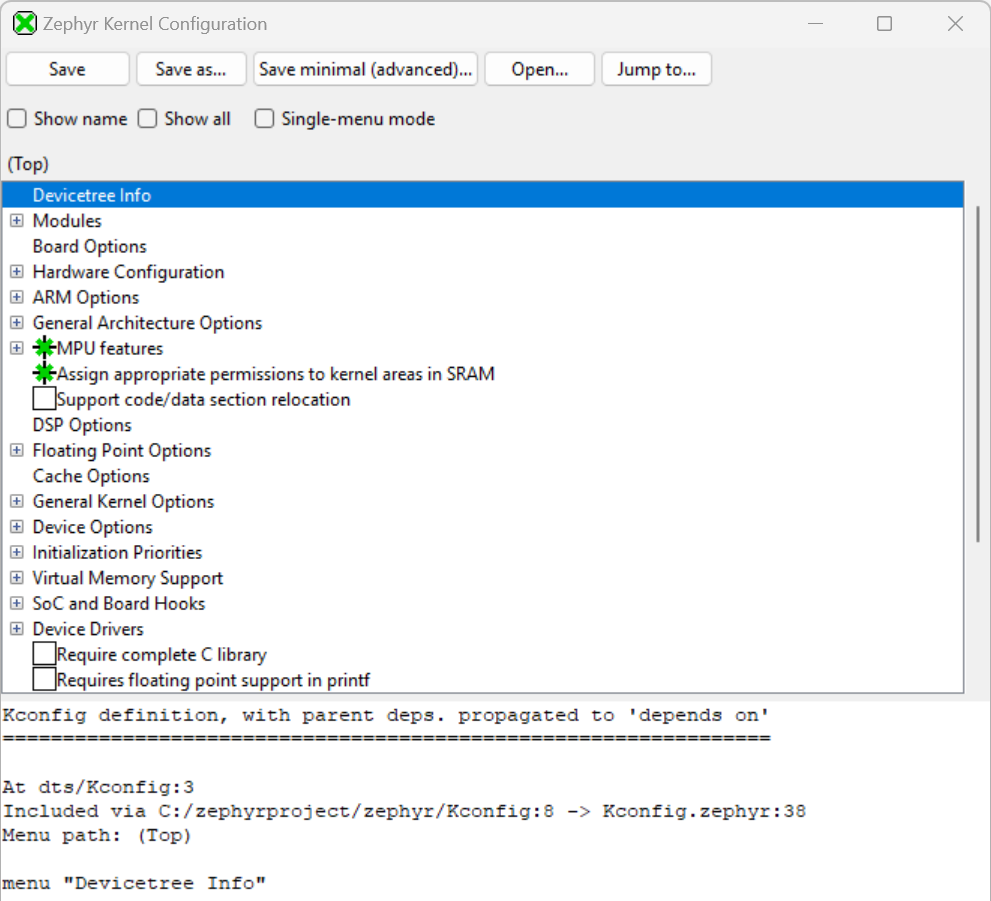Toggle Requires floating point support in printf

44,680
